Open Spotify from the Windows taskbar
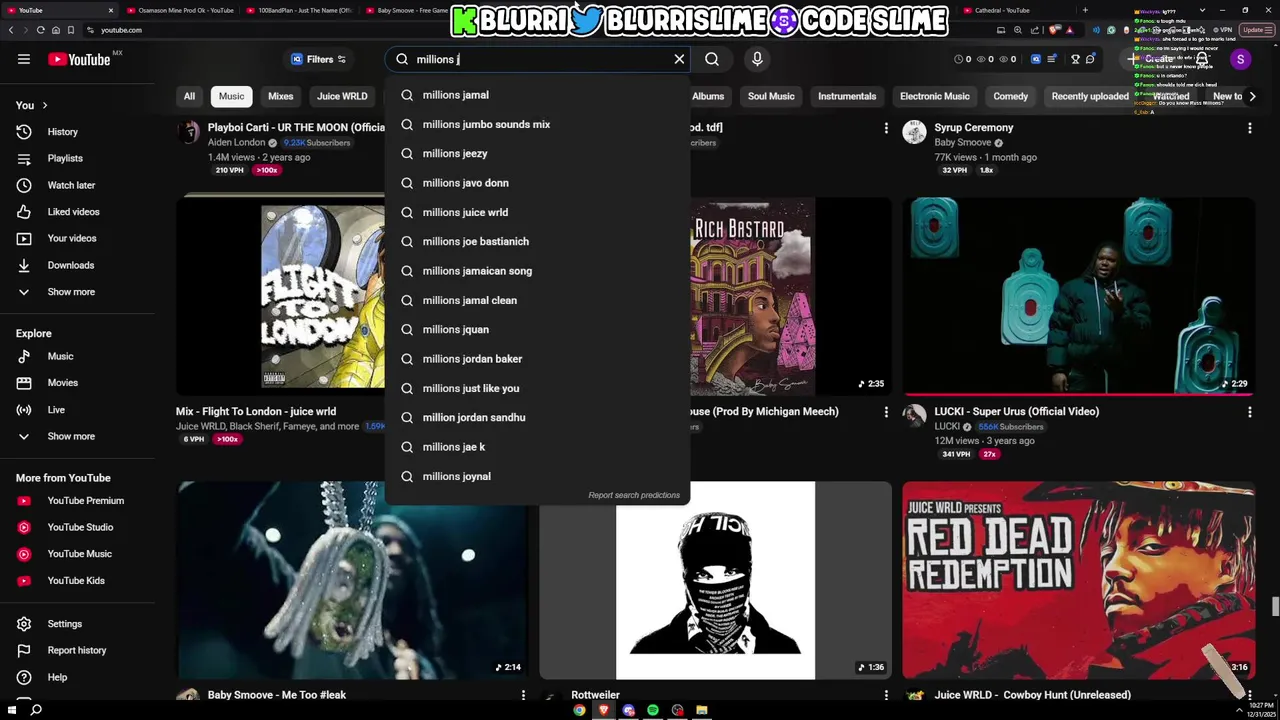Image resolution: width=1280 pixels, height=720 pixels. [653, 710]
